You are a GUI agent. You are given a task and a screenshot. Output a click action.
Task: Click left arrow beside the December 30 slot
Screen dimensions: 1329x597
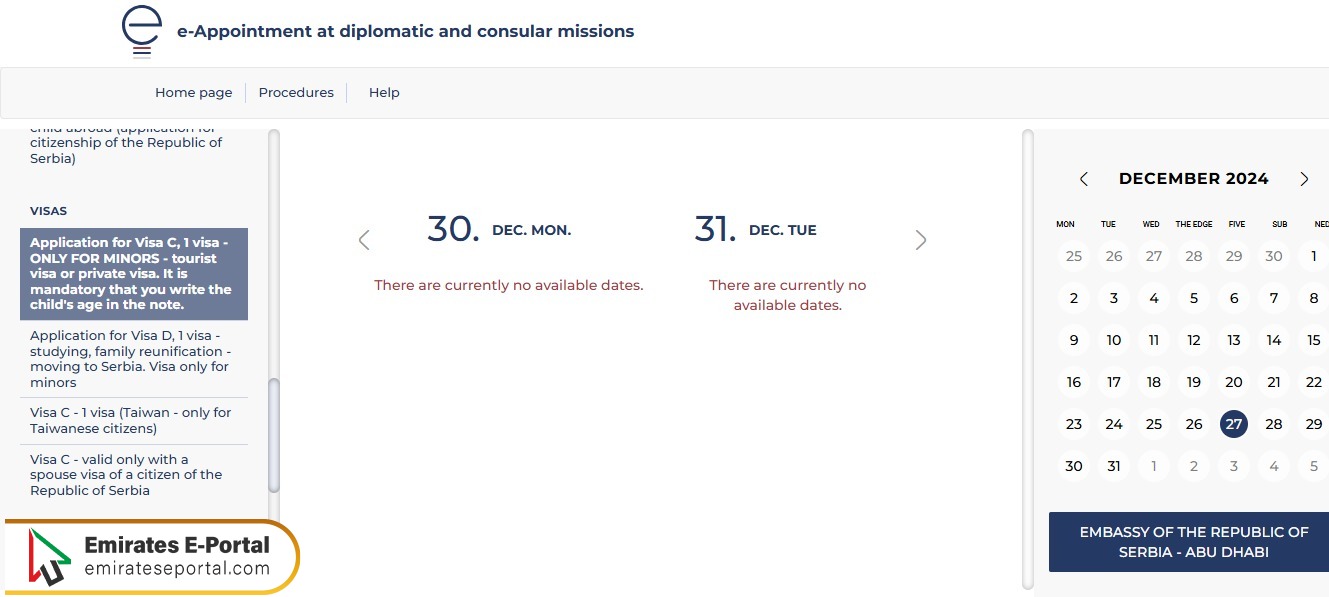coord(364,240)
